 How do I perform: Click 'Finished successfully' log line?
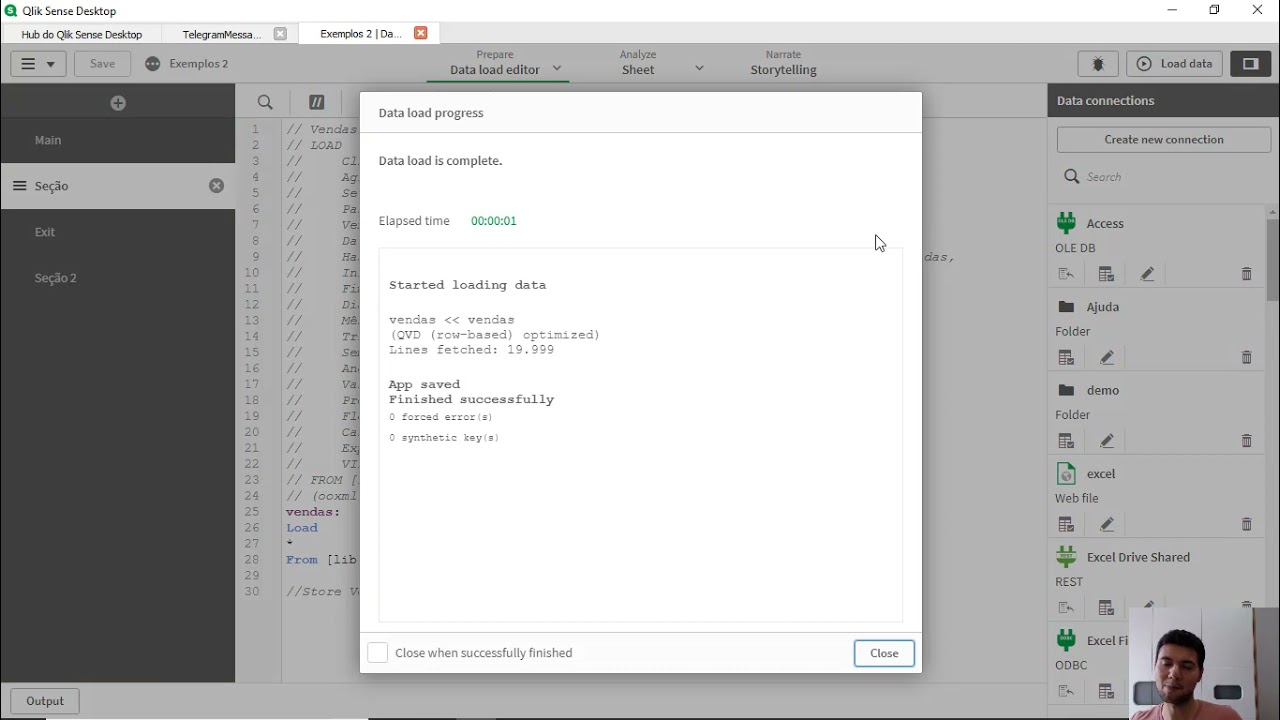tap(471, 399)
